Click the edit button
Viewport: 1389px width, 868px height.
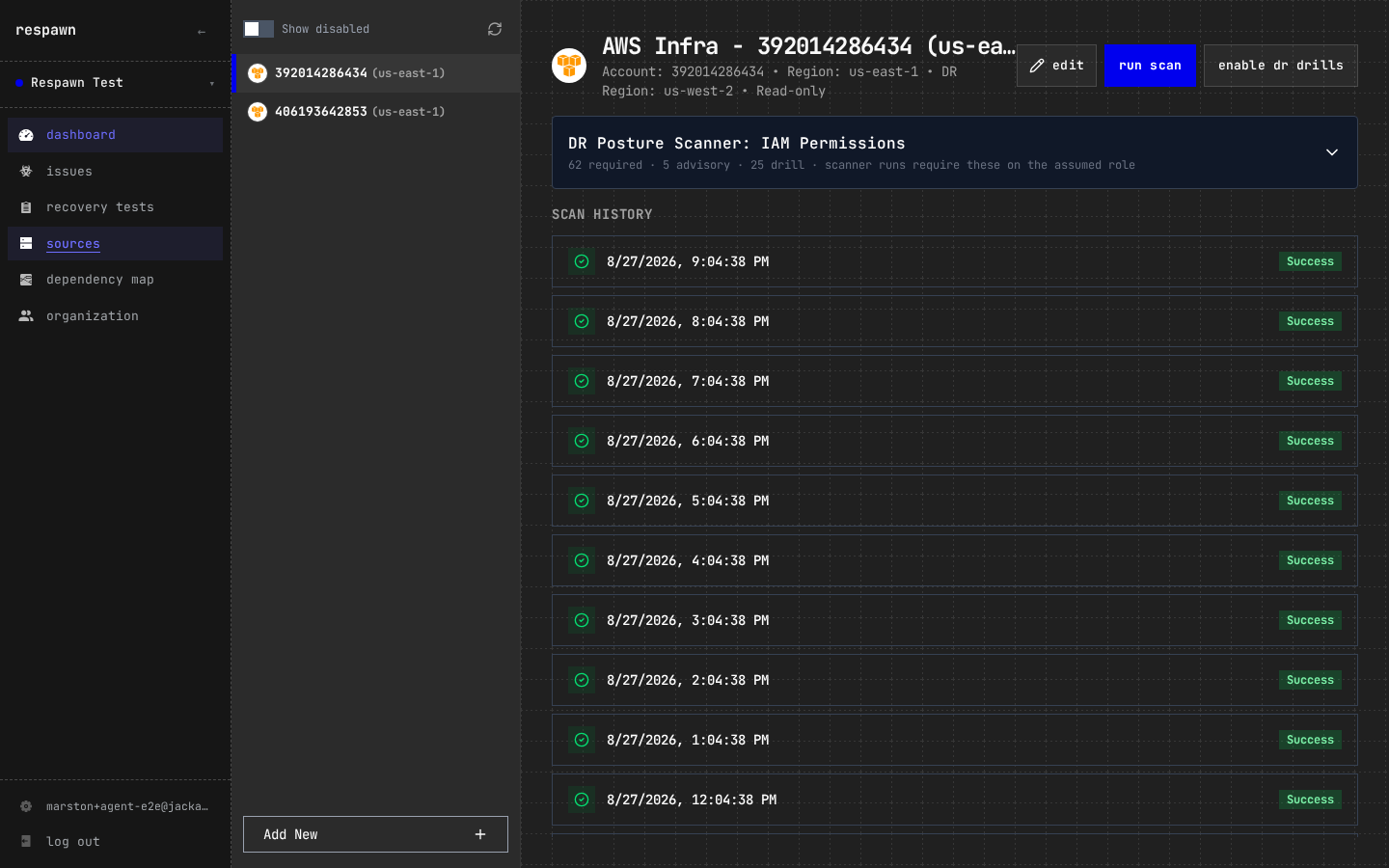pos(1056,66)
